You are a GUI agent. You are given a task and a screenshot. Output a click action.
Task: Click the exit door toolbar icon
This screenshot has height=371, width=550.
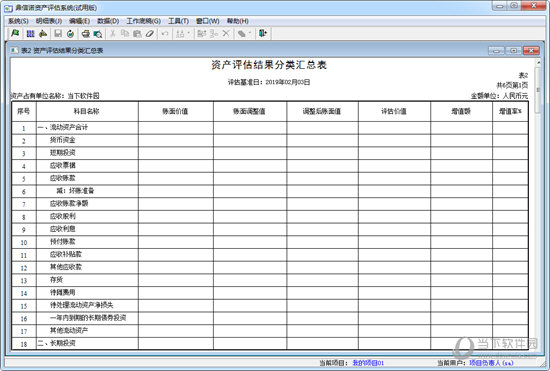263,34
